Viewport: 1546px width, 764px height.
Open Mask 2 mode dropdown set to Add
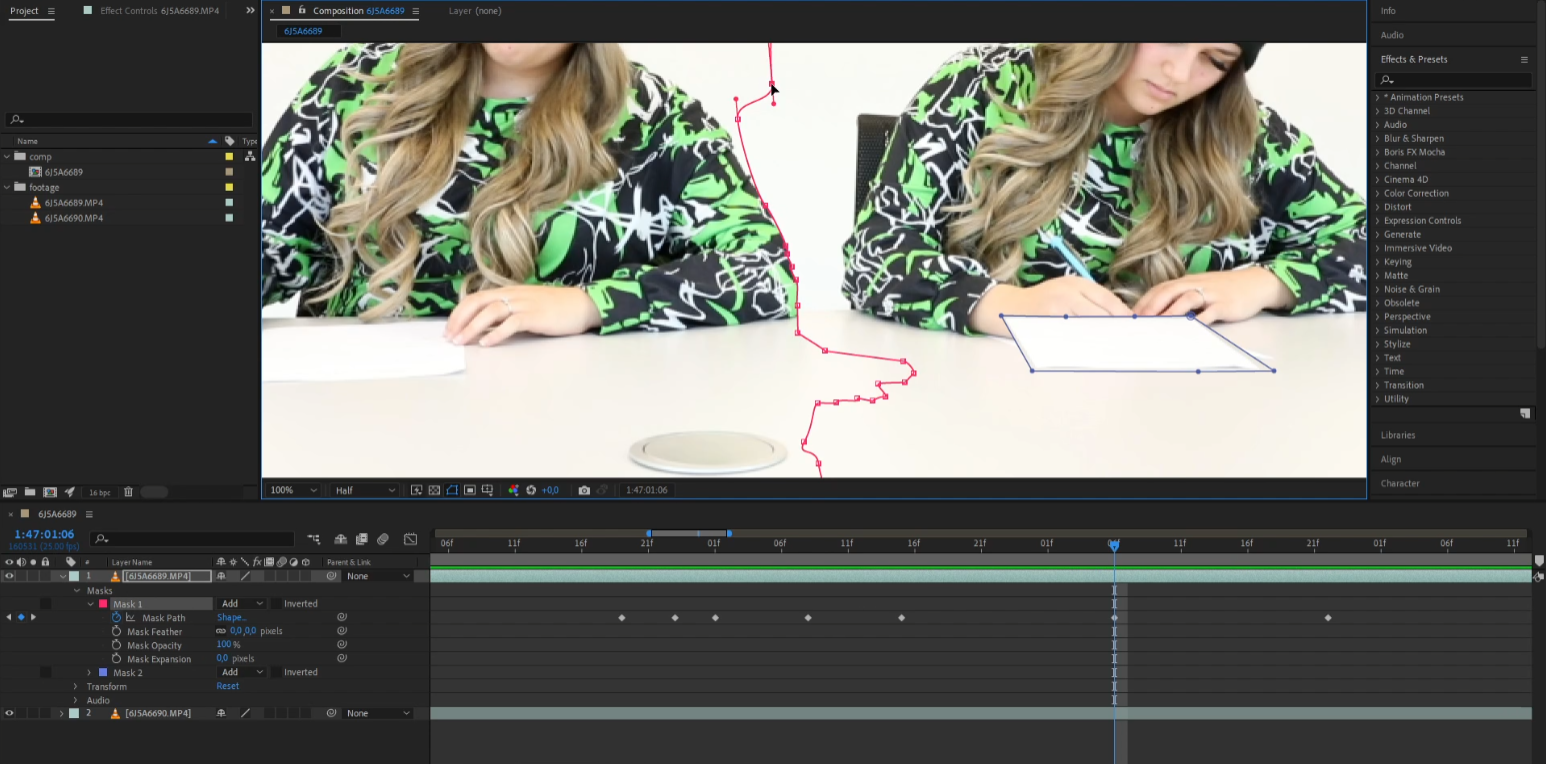(242, 672)
